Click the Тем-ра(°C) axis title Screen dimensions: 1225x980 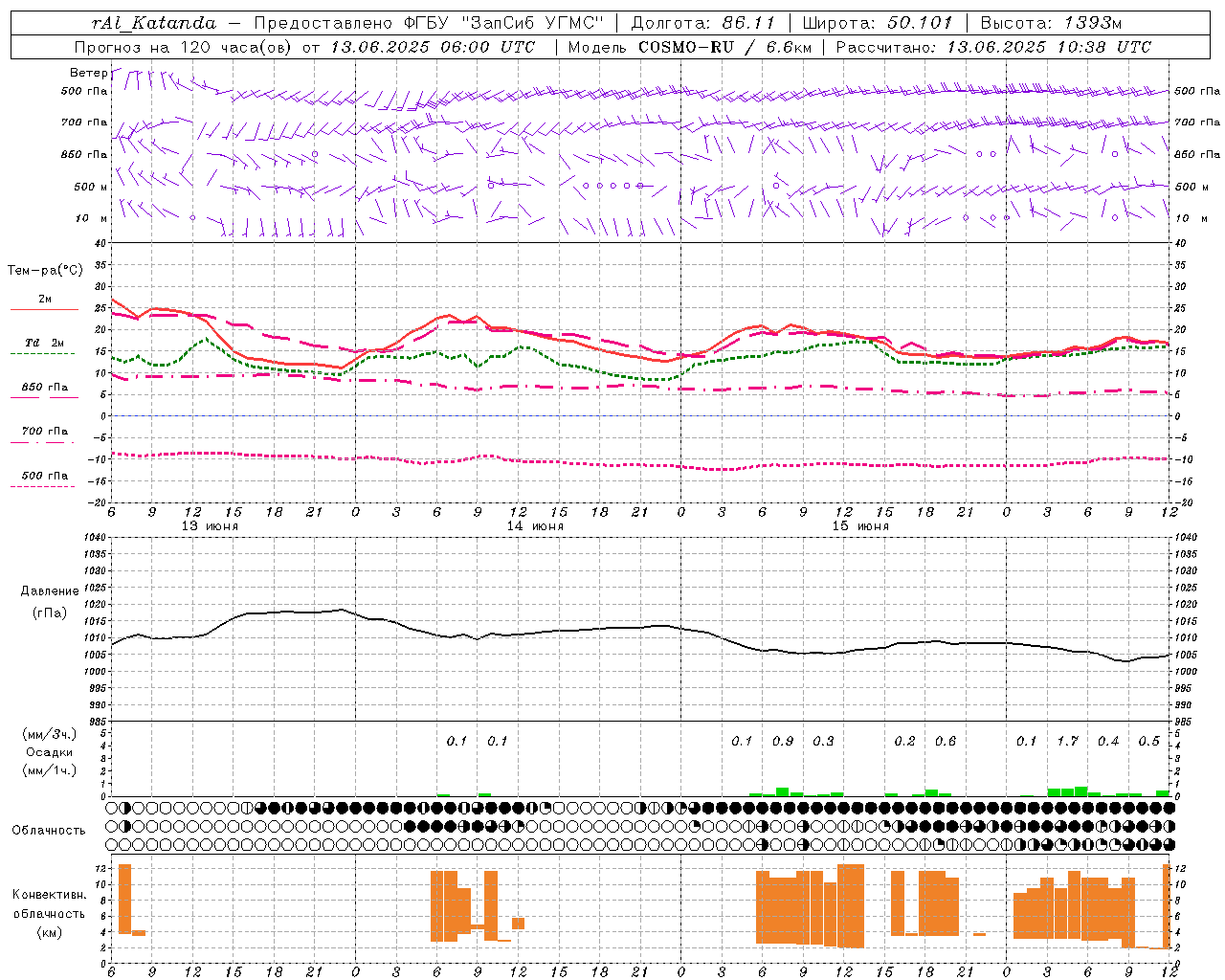[x=45, y=271]
